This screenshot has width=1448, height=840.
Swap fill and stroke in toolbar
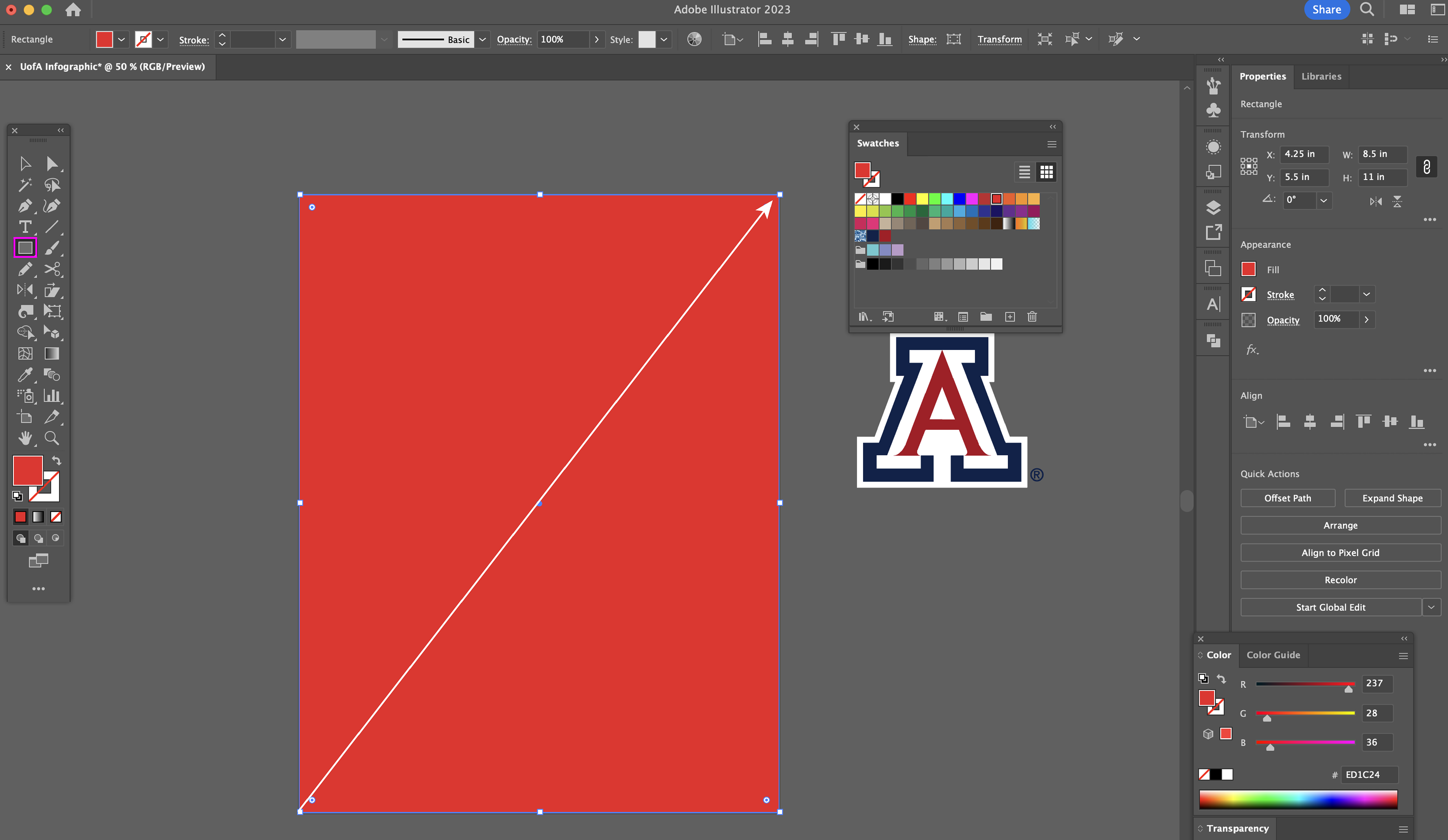(x=56, y=460)
